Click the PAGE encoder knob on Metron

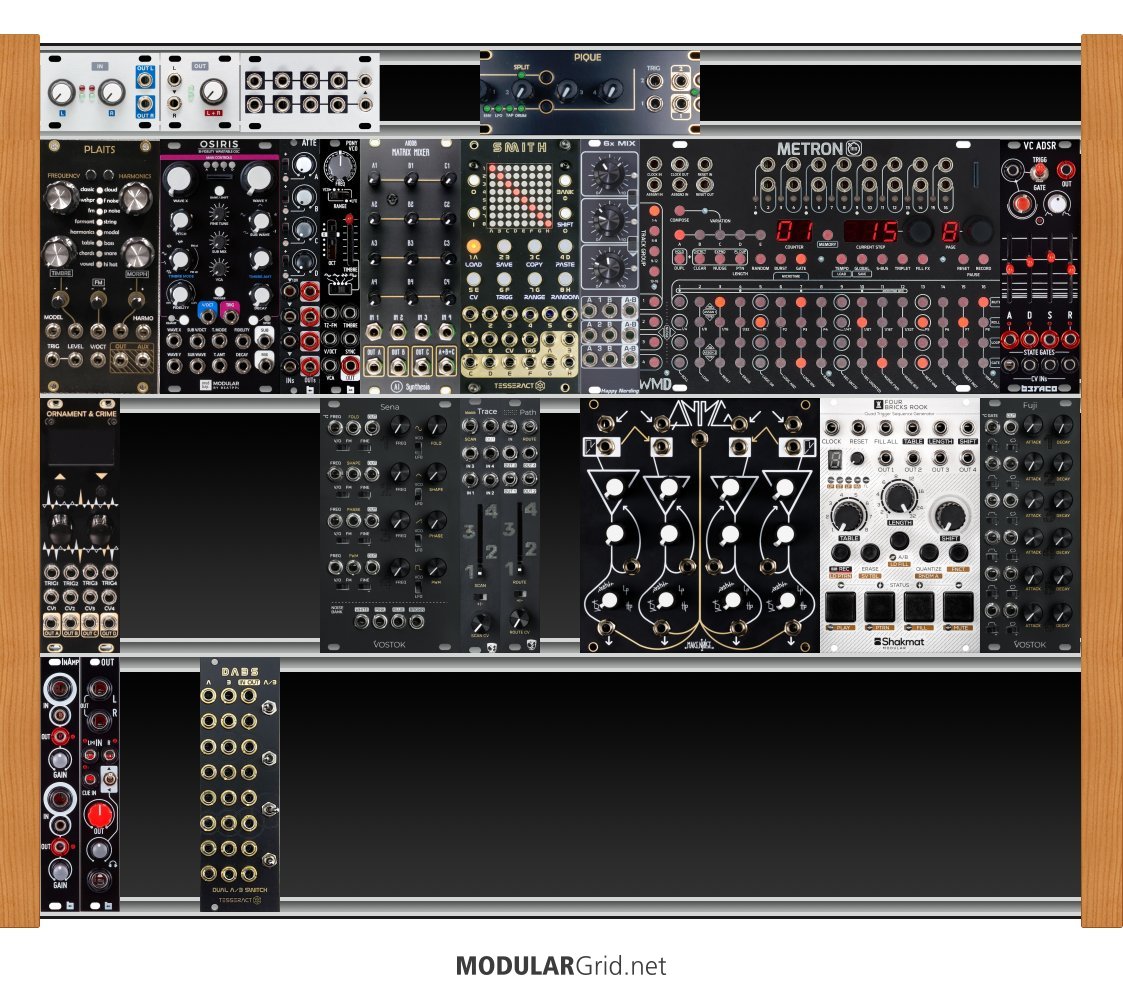click(x=979, y=231)
